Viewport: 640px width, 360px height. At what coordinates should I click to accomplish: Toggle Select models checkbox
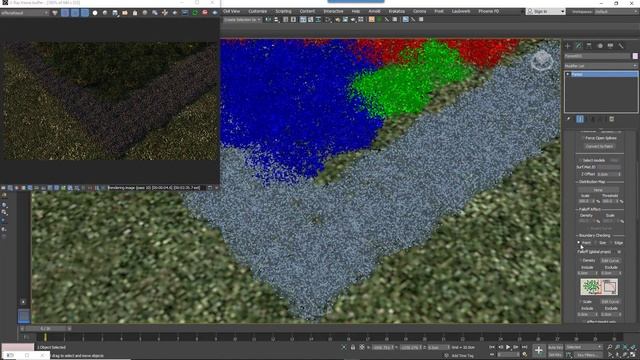pos(580,160)
